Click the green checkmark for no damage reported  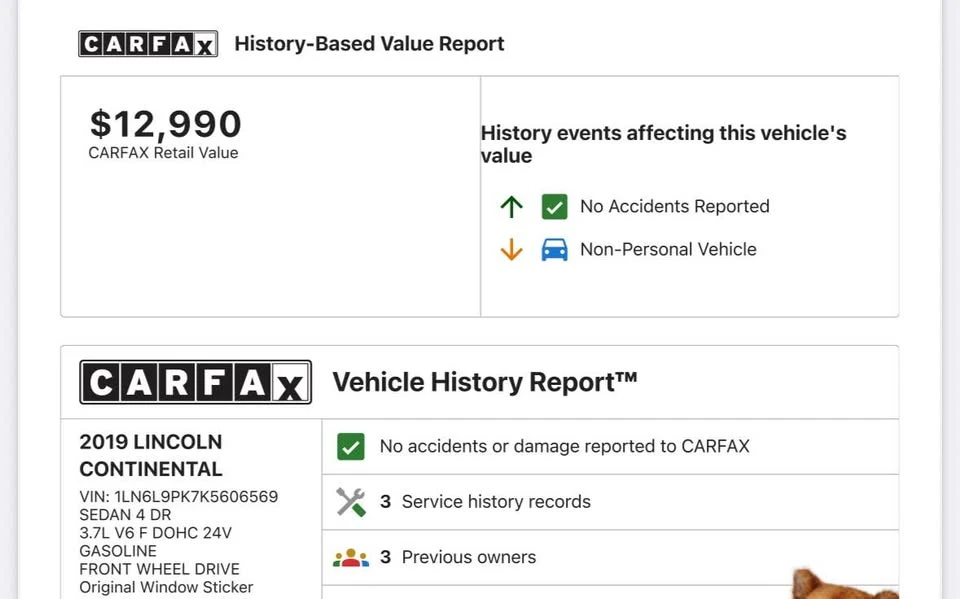coord(351,446)
